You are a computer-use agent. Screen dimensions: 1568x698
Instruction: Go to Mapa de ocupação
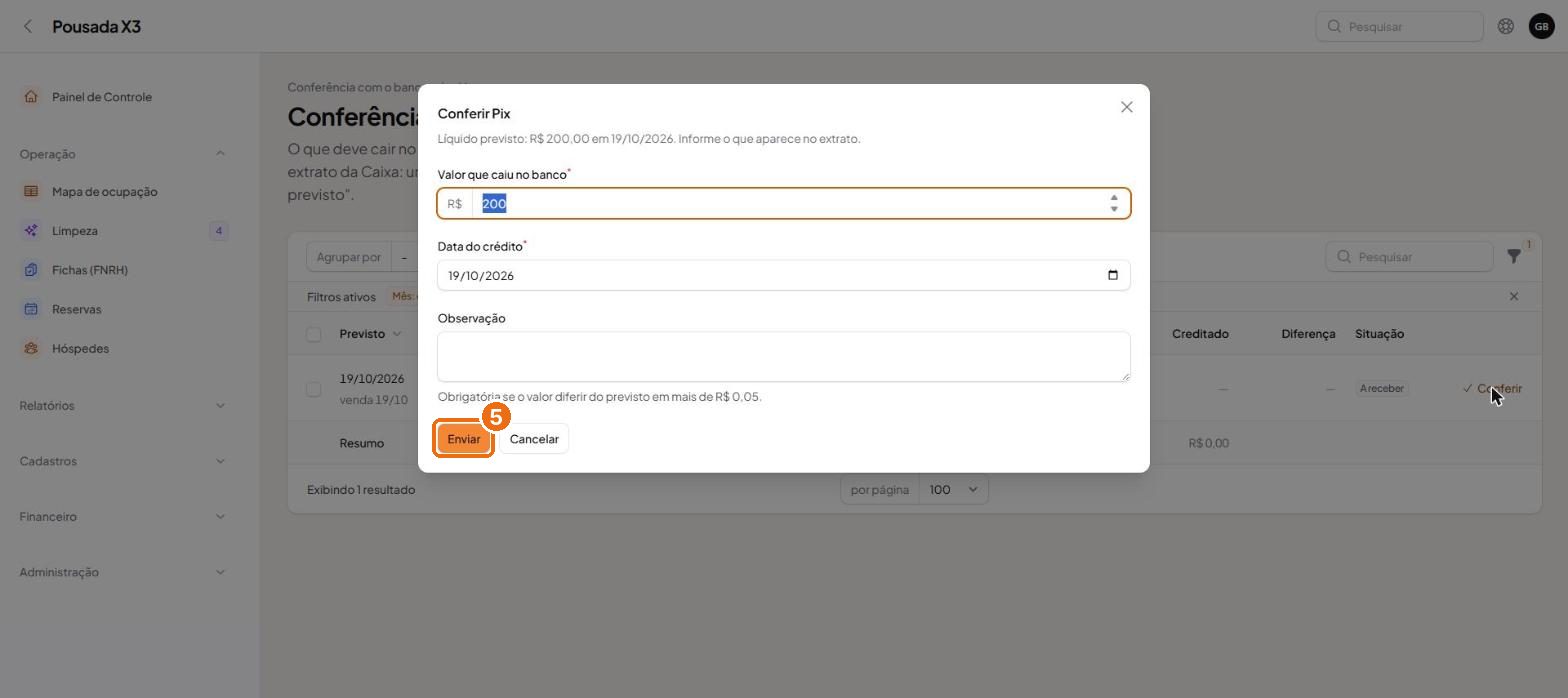(105, 192)
